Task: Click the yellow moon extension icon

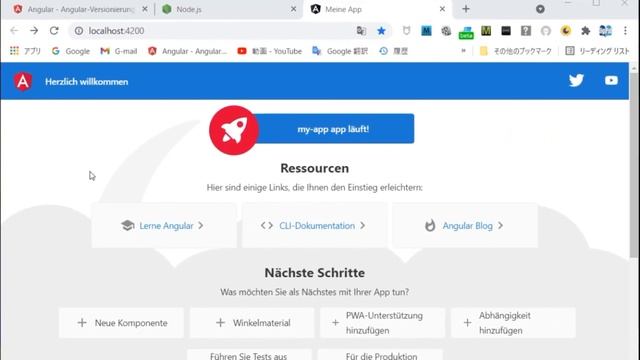Action: click(x=566, y=31)
